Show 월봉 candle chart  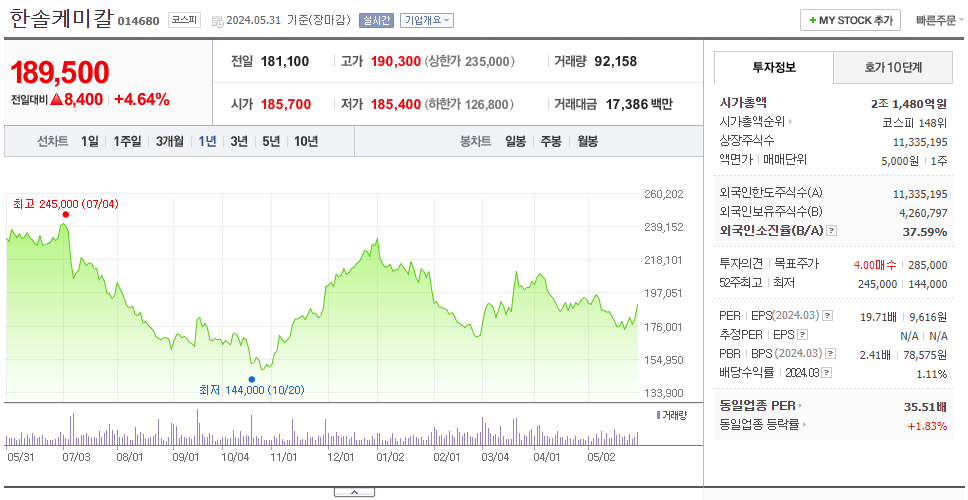588,141
